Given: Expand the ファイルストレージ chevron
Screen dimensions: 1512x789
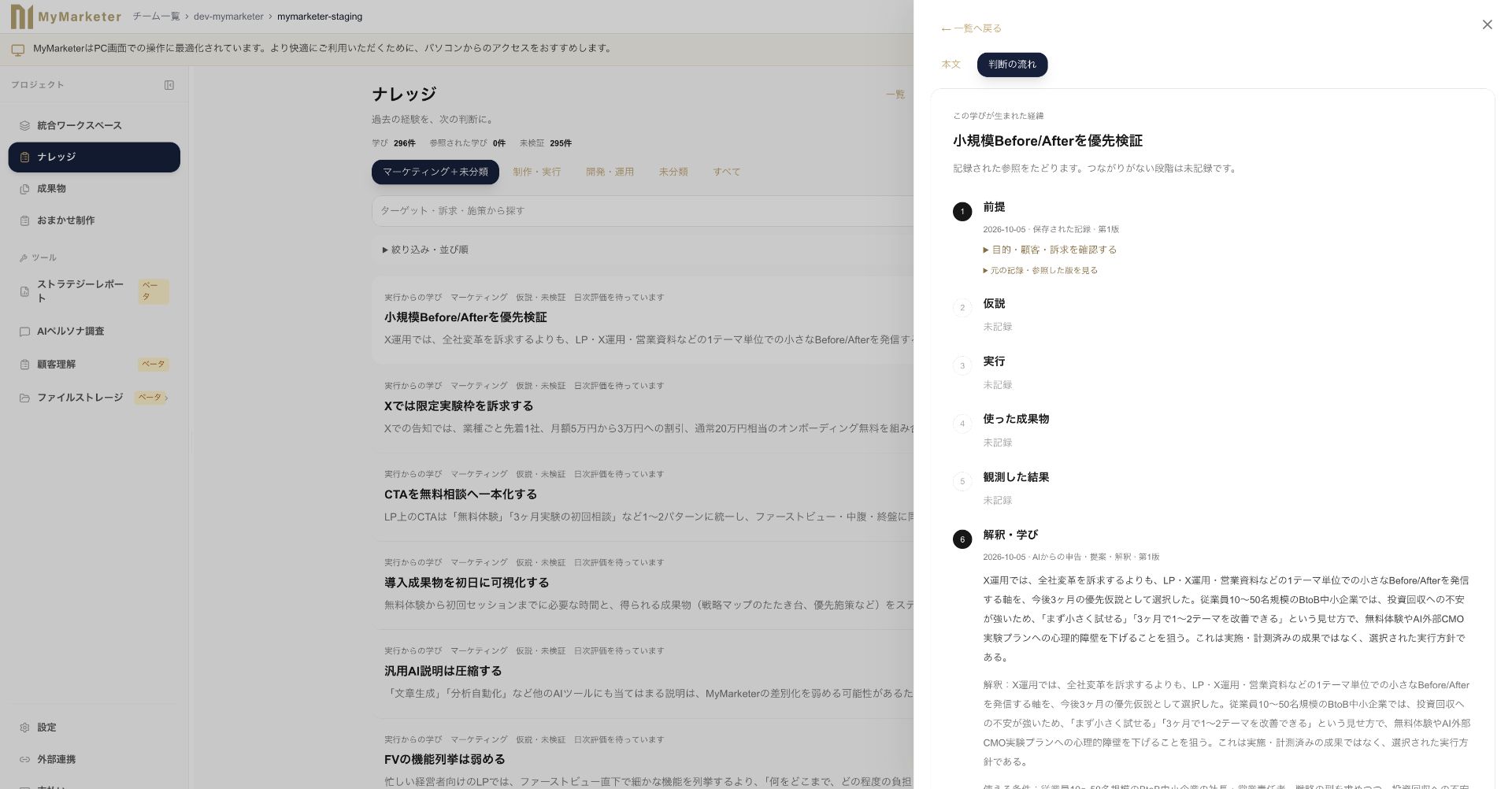Looking at the screenshot, I should click(x=167, y=398).
